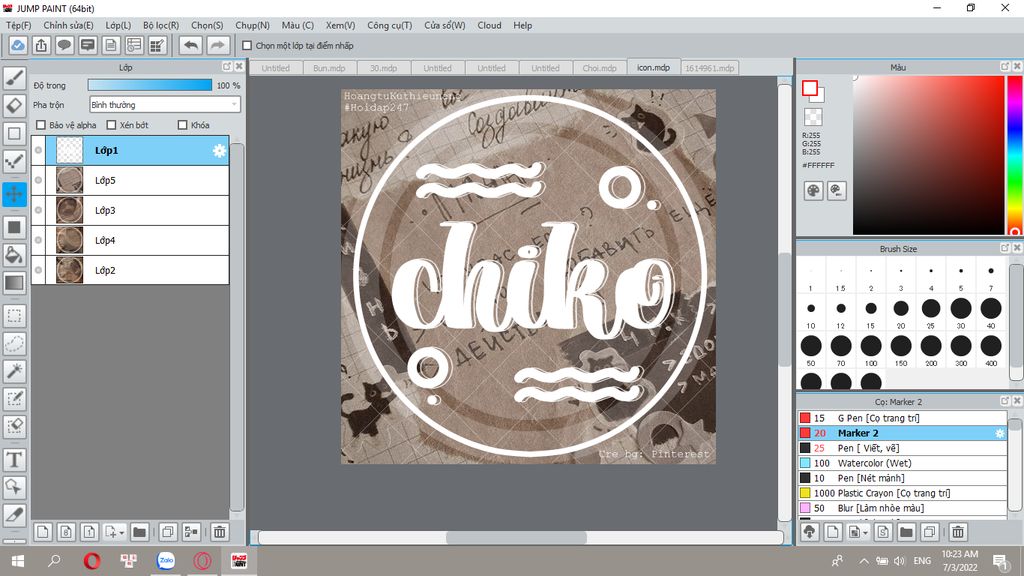
Task: Select the Selection Pen tool
Action: 14,399
